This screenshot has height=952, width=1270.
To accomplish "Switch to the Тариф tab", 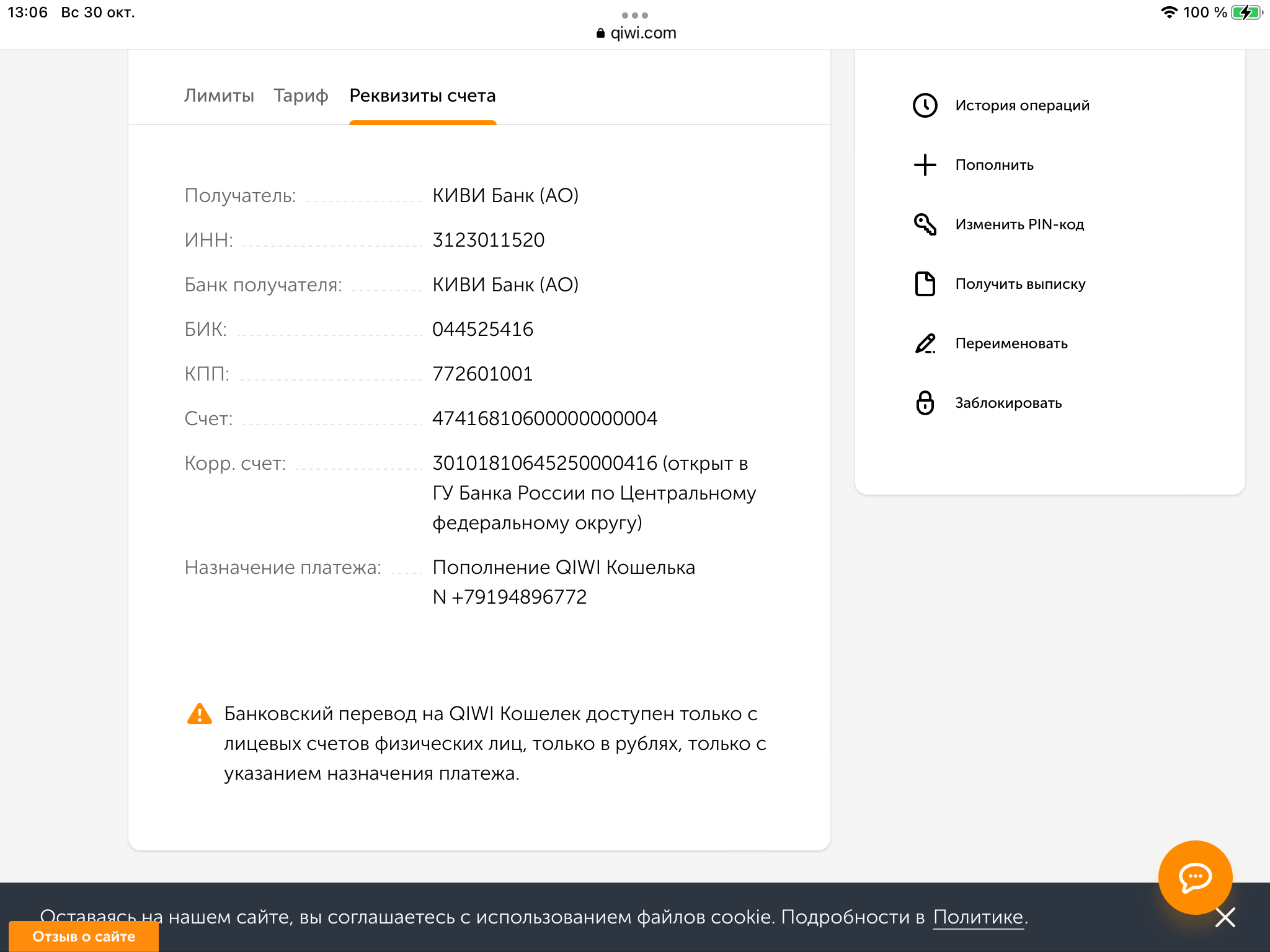I will pos(301,95).
